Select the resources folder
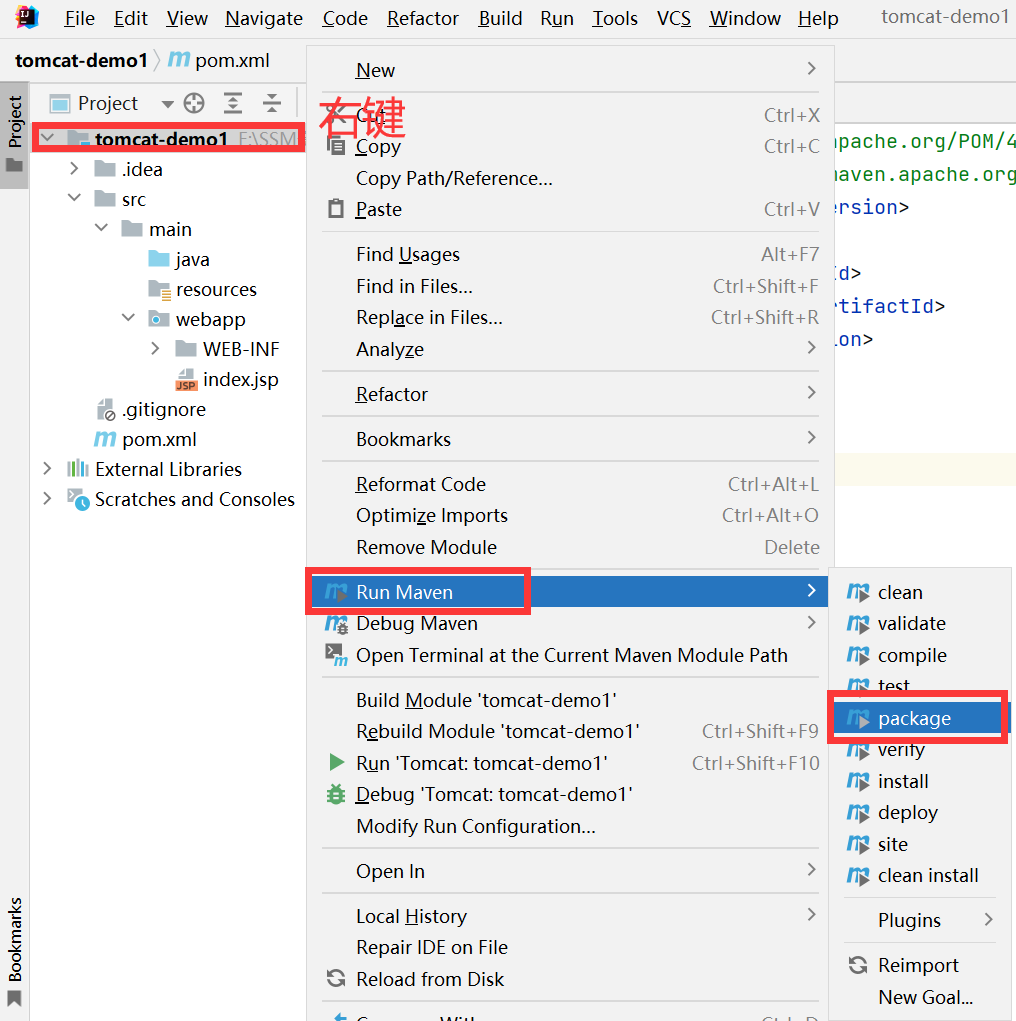 coord(203,289)
